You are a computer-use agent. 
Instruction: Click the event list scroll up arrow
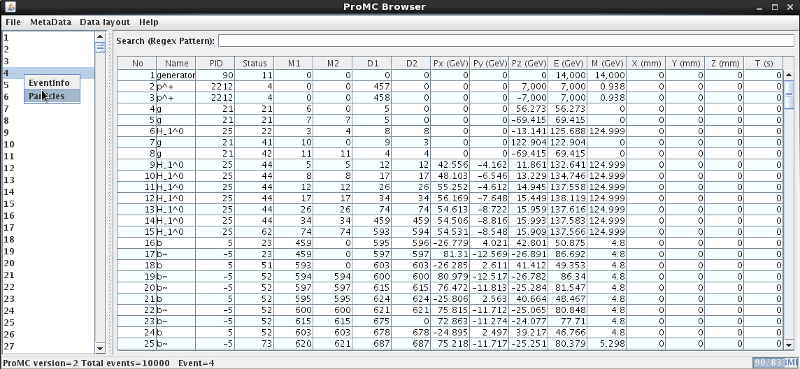100,37
